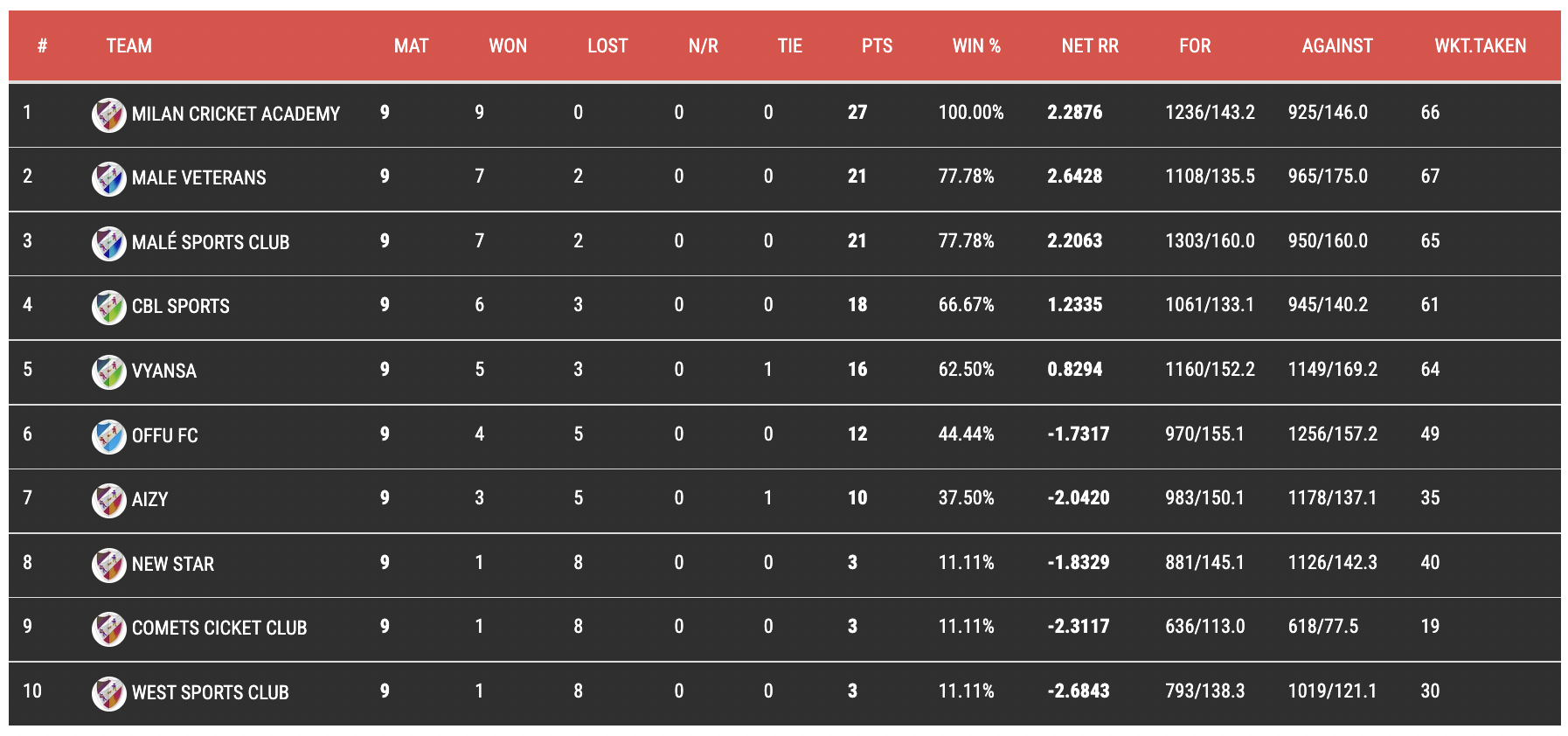Open the CBL SPORTS team link
1568x736 pixels.
tap(181, 307)
